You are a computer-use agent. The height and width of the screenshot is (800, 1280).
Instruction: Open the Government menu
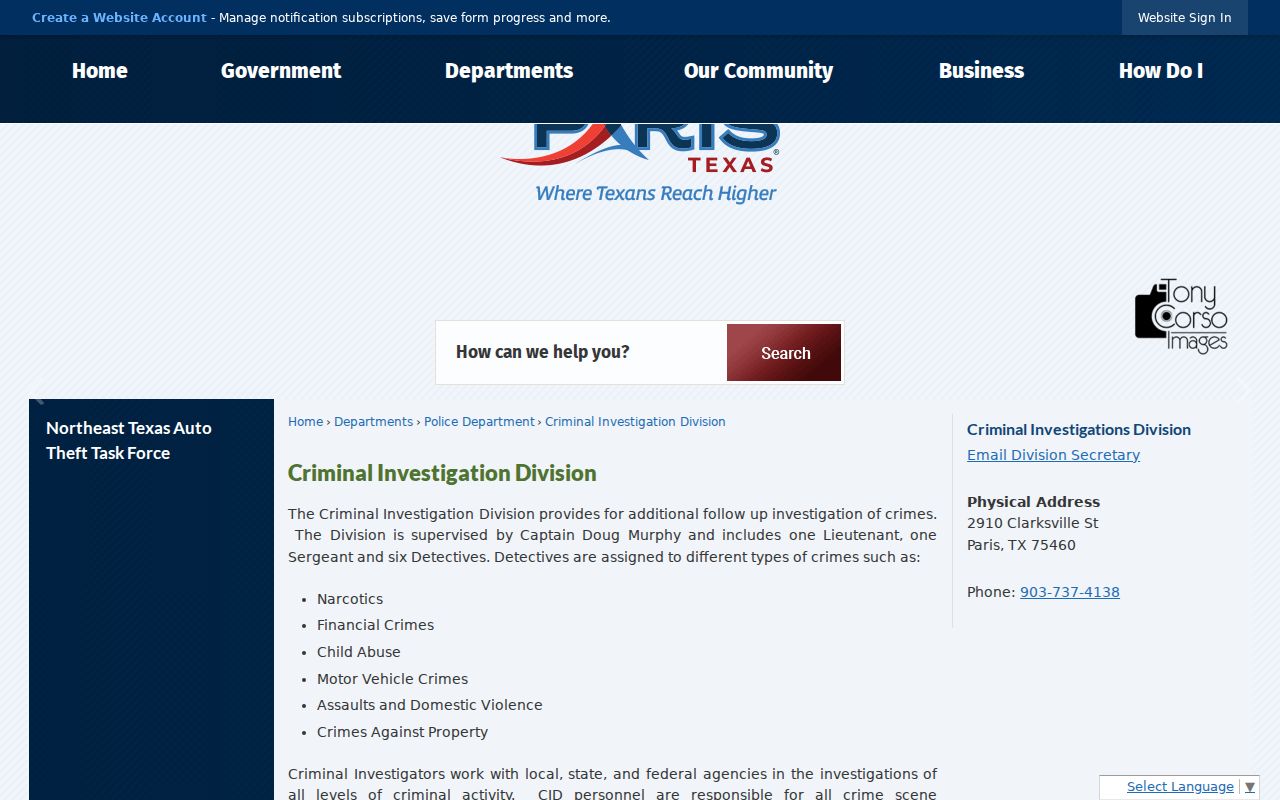[x=281, y=71]
